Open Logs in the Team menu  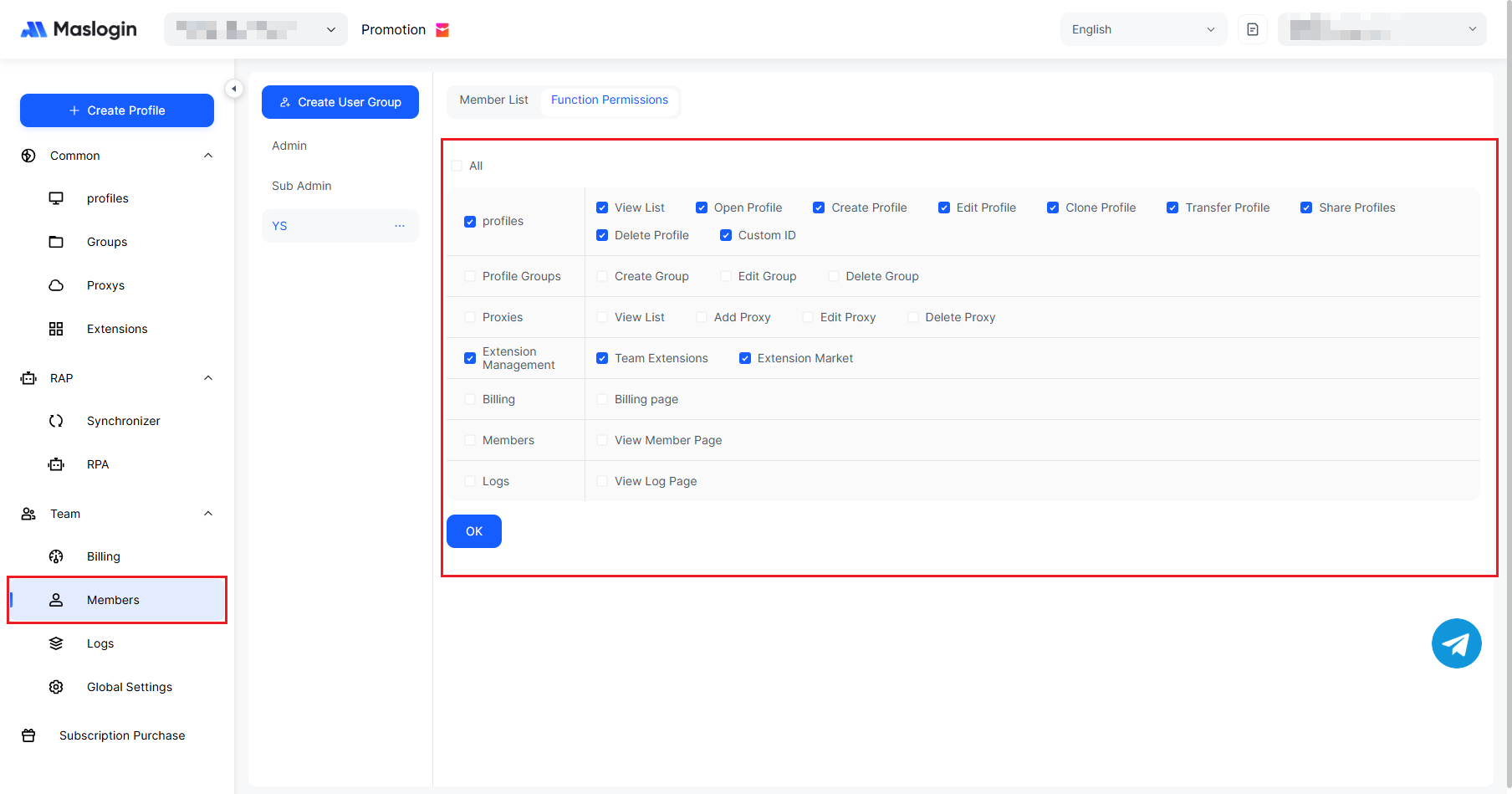click(100, 643)
